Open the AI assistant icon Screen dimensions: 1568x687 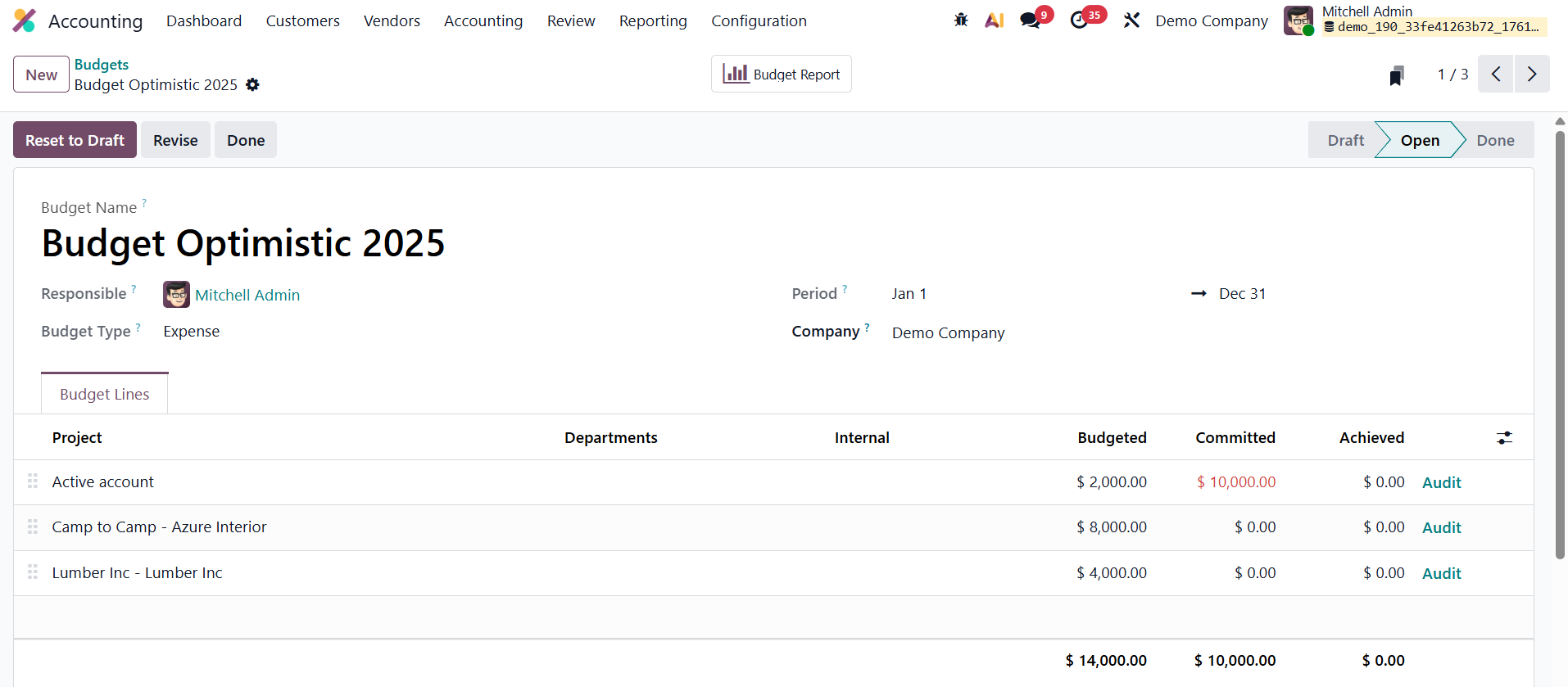click(x=995, y=20)
